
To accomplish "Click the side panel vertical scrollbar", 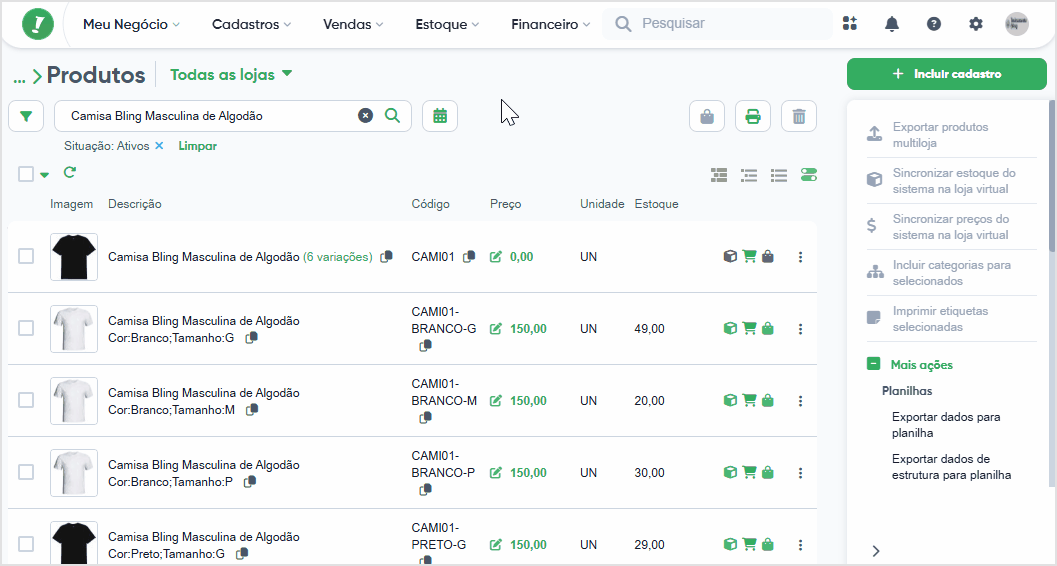I will click(x=1052, y=175).
